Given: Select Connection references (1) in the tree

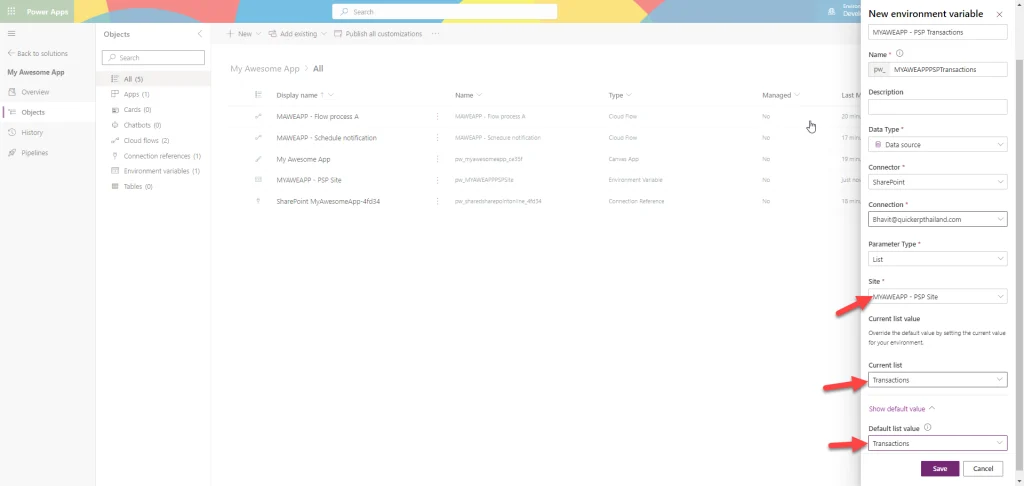Looking at the screenshot, I should (x=162, y=156).
